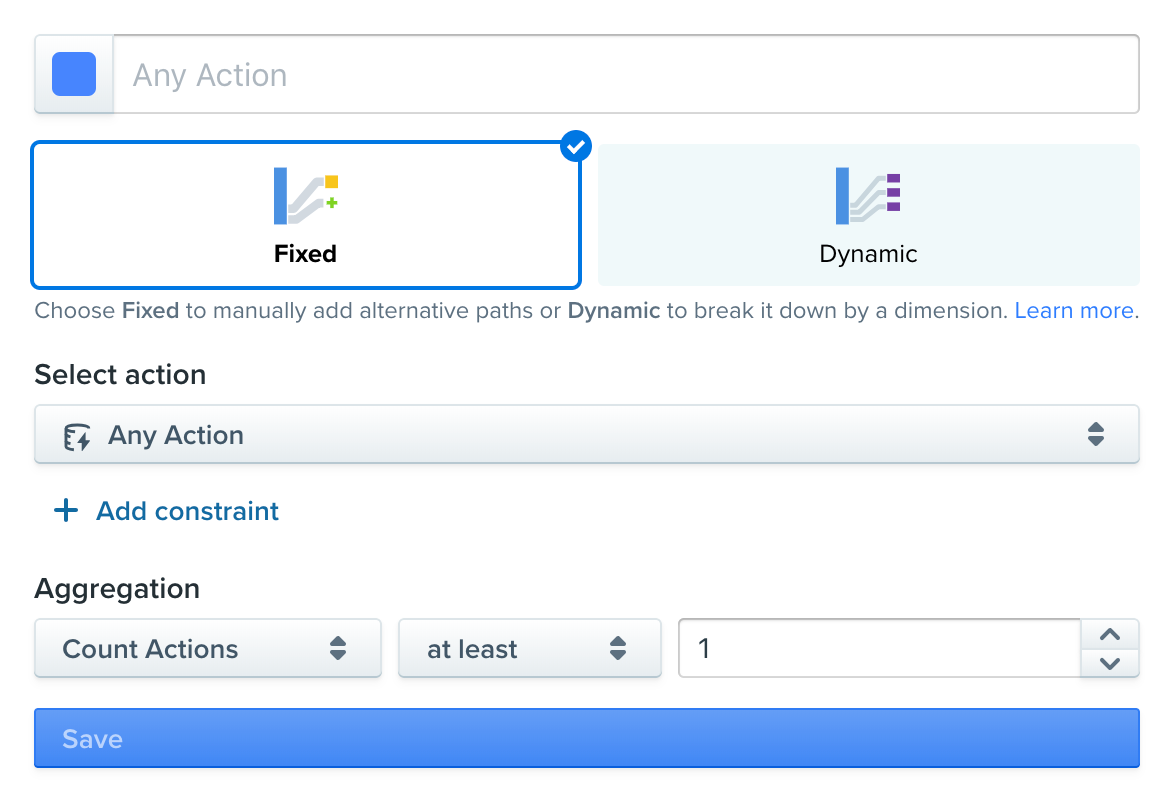Screen dimensions: 1176x806
Task: Open the Select action dropdown
Action: point(586,435)
